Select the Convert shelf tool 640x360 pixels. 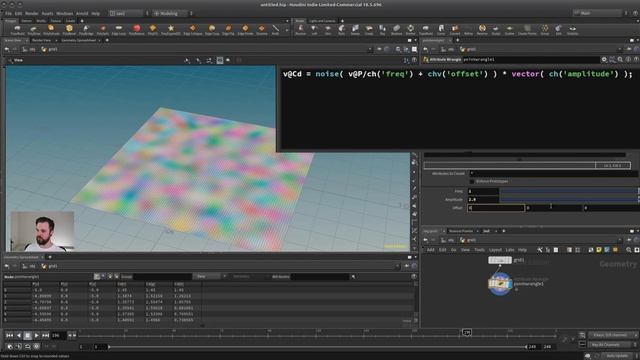(455, 29)
